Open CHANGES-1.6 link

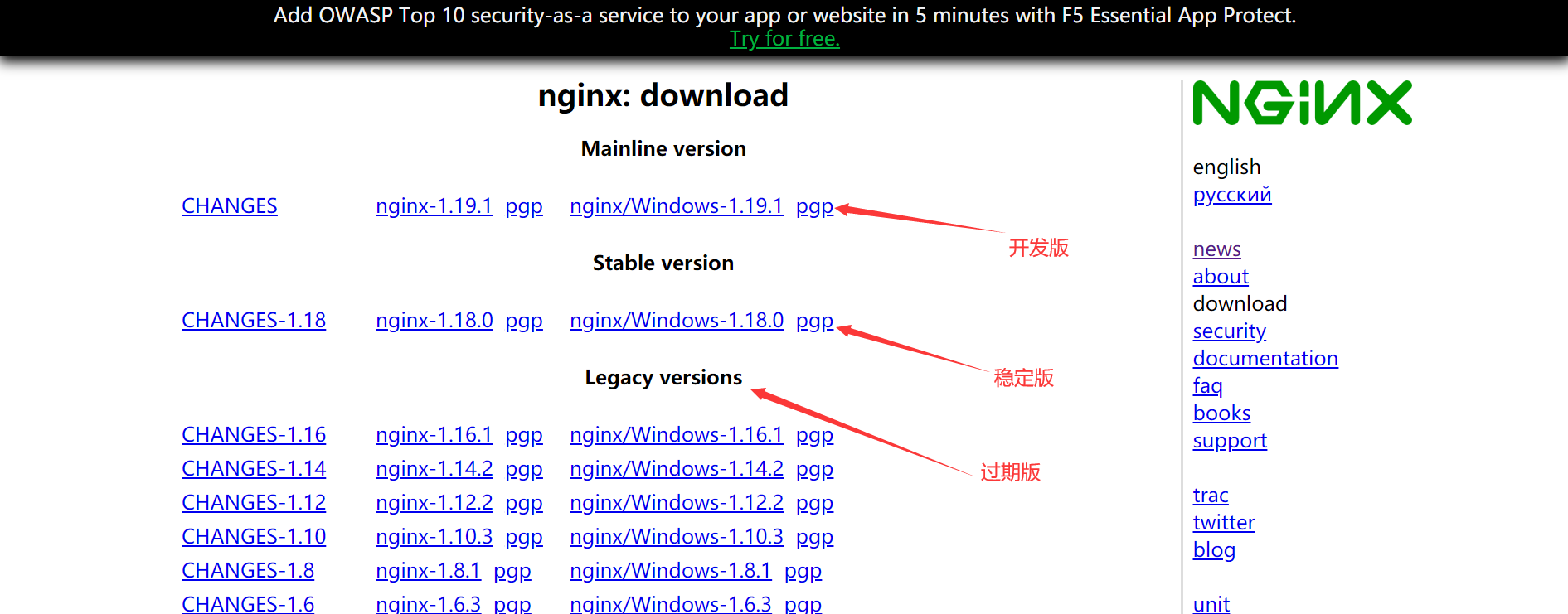click(x=248, y=603)
